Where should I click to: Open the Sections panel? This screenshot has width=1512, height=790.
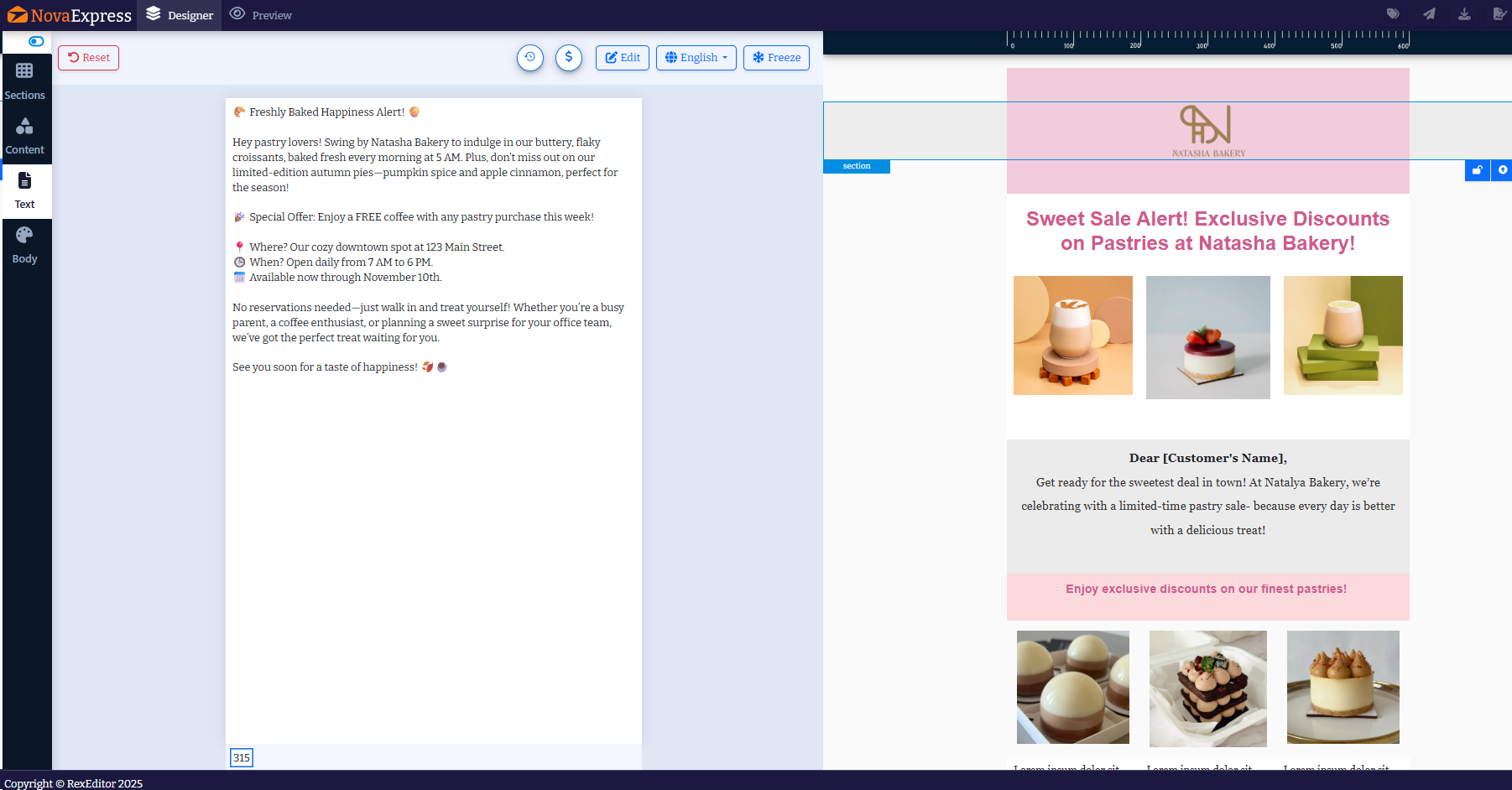pyautogui.click(x=25, y=81)
